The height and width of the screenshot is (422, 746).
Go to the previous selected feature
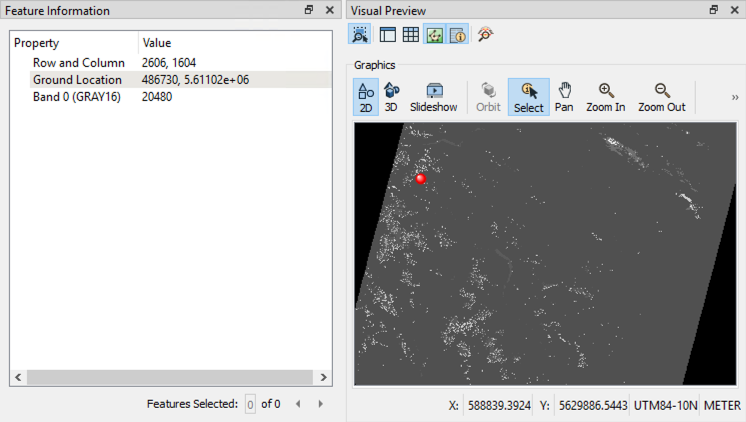pos(298,404)
